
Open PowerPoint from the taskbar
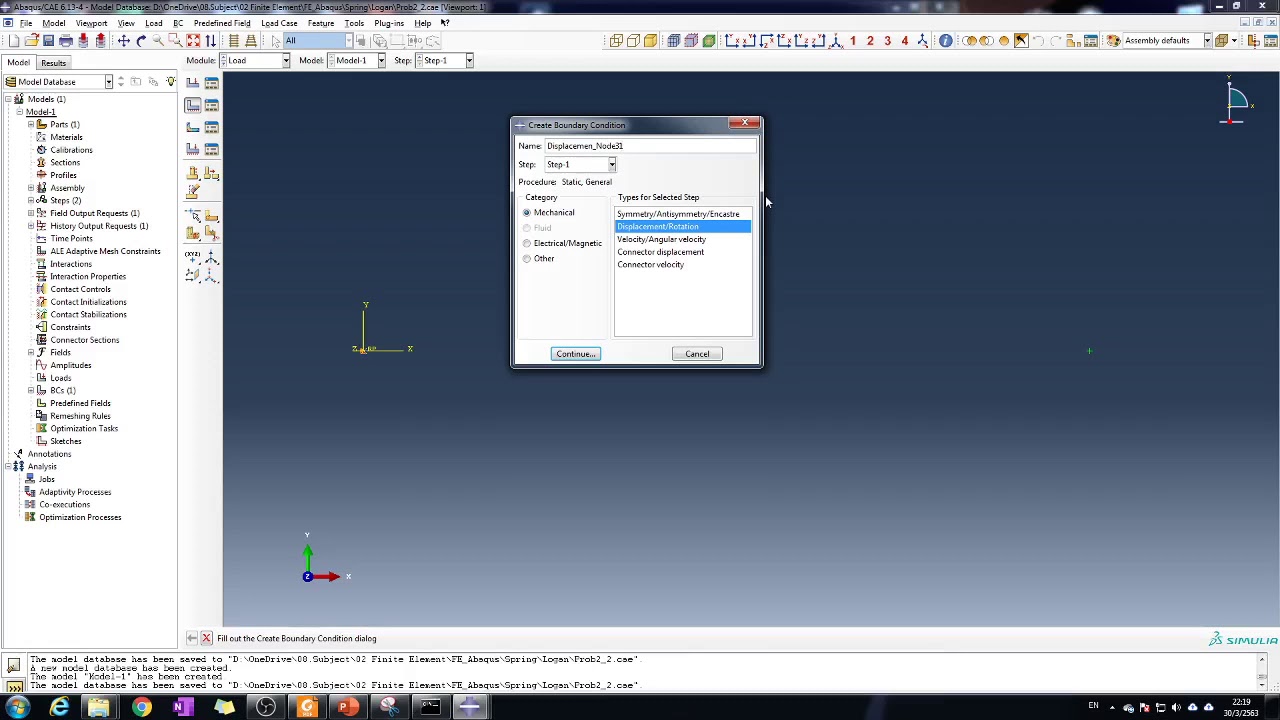347,708
